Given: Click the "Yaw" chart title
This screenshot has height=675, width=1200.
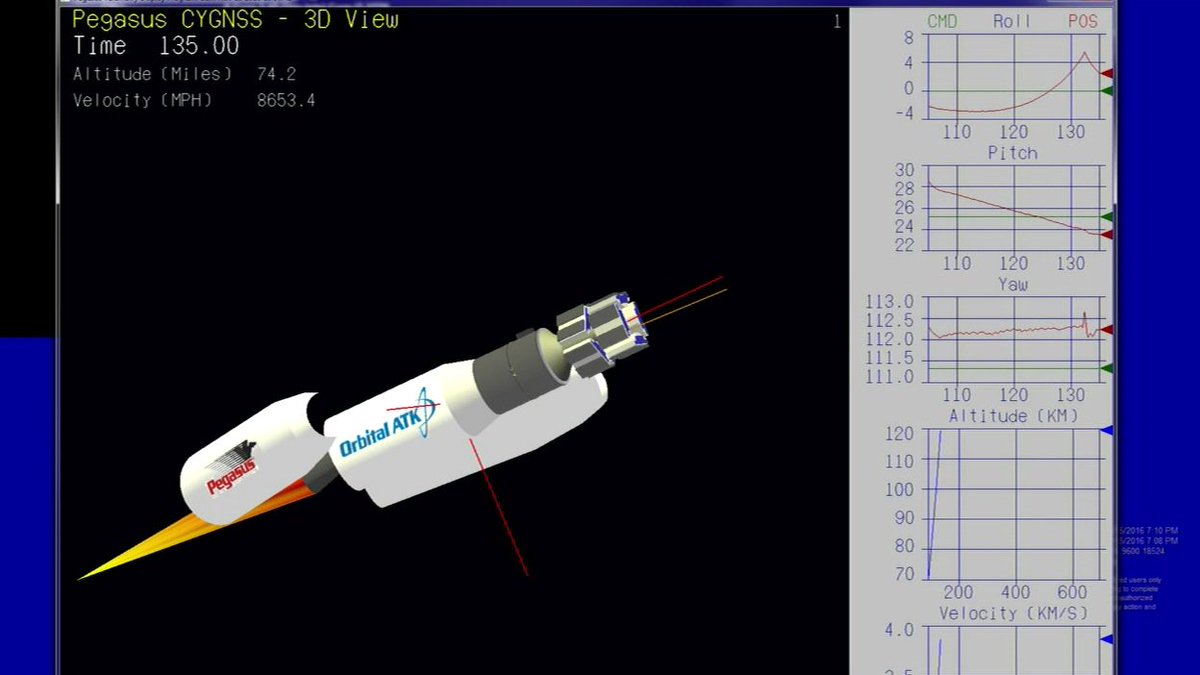Looking at the screenshot, I should [x=1012, y=285].
